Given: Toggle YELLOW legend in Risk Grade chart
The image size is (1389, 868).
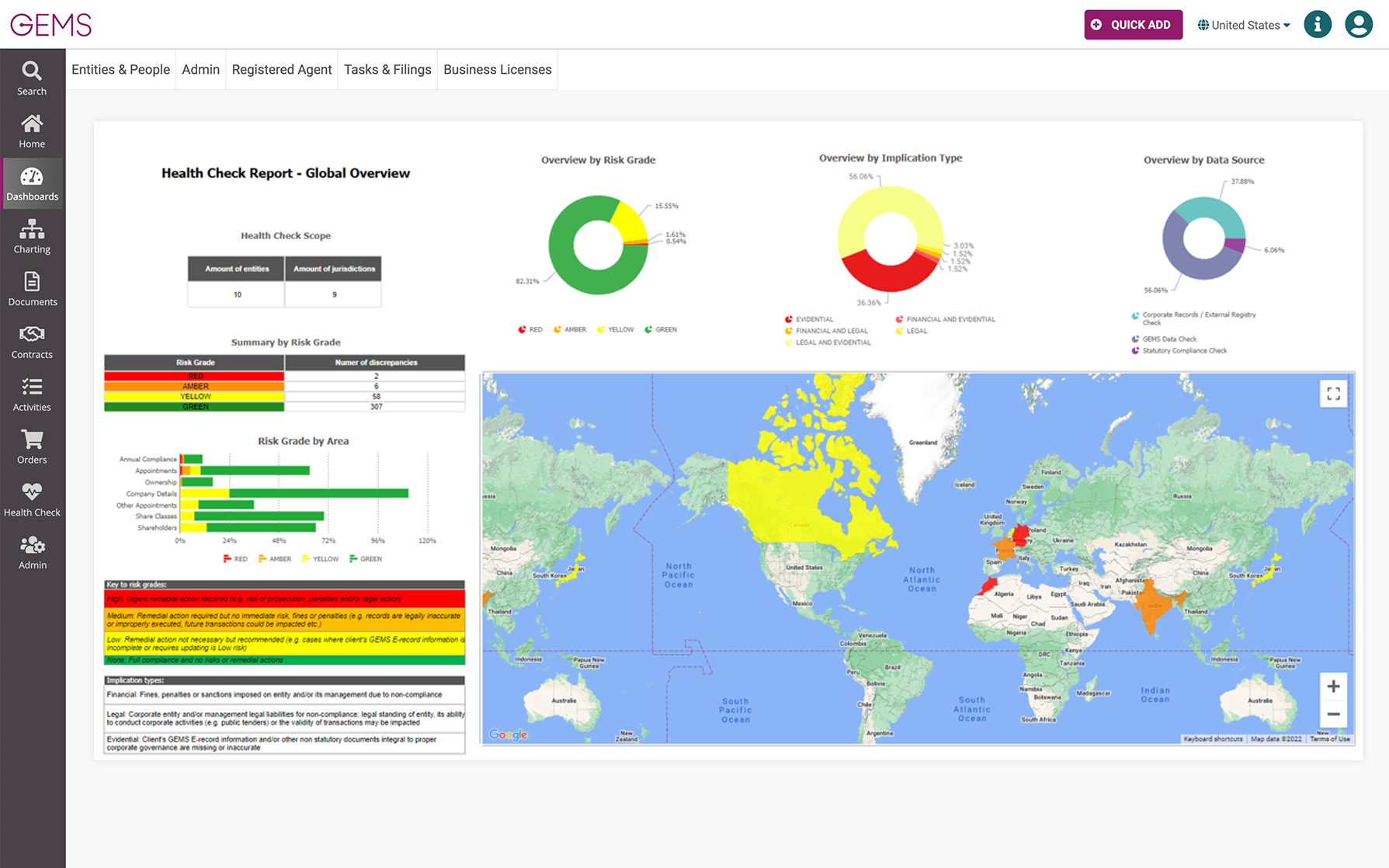Looking at the screenshot, I should pyautogui.click(x=616, y=330).
